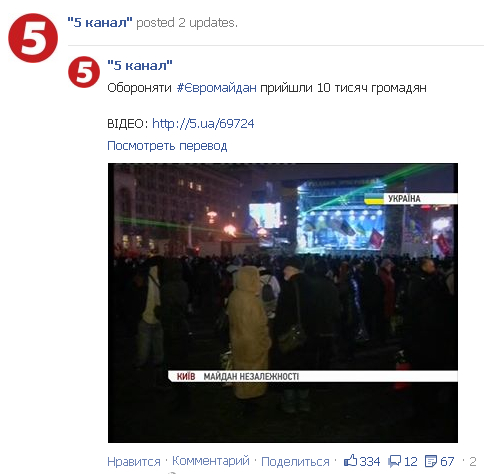Click the thumbs-up likes icon
The height and width of the screenshot is (474, 494).
pos(350,461)
